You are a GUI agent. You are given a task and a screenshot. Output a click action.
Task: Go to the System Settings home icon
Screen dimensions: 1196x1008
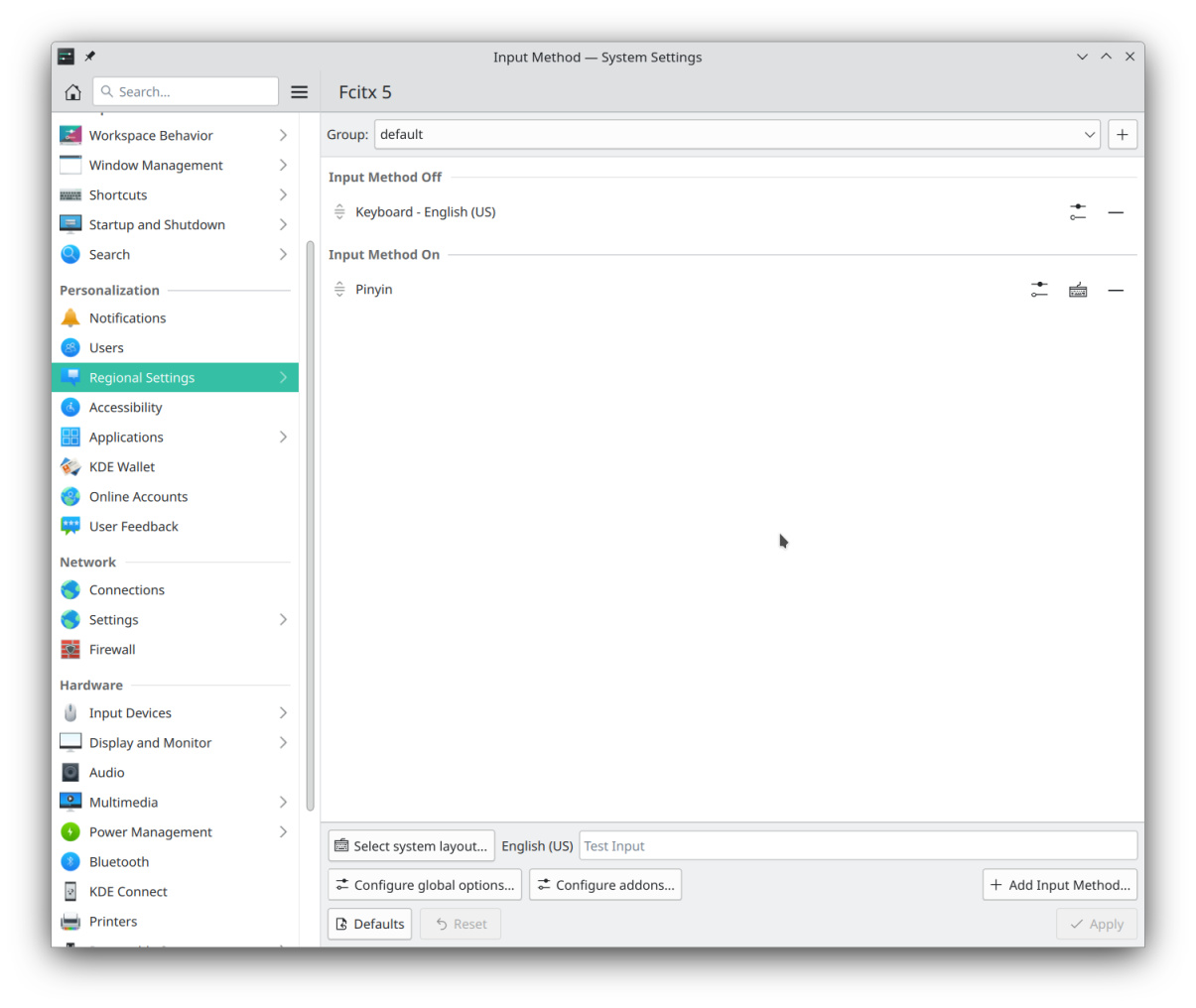click(72, 91)
